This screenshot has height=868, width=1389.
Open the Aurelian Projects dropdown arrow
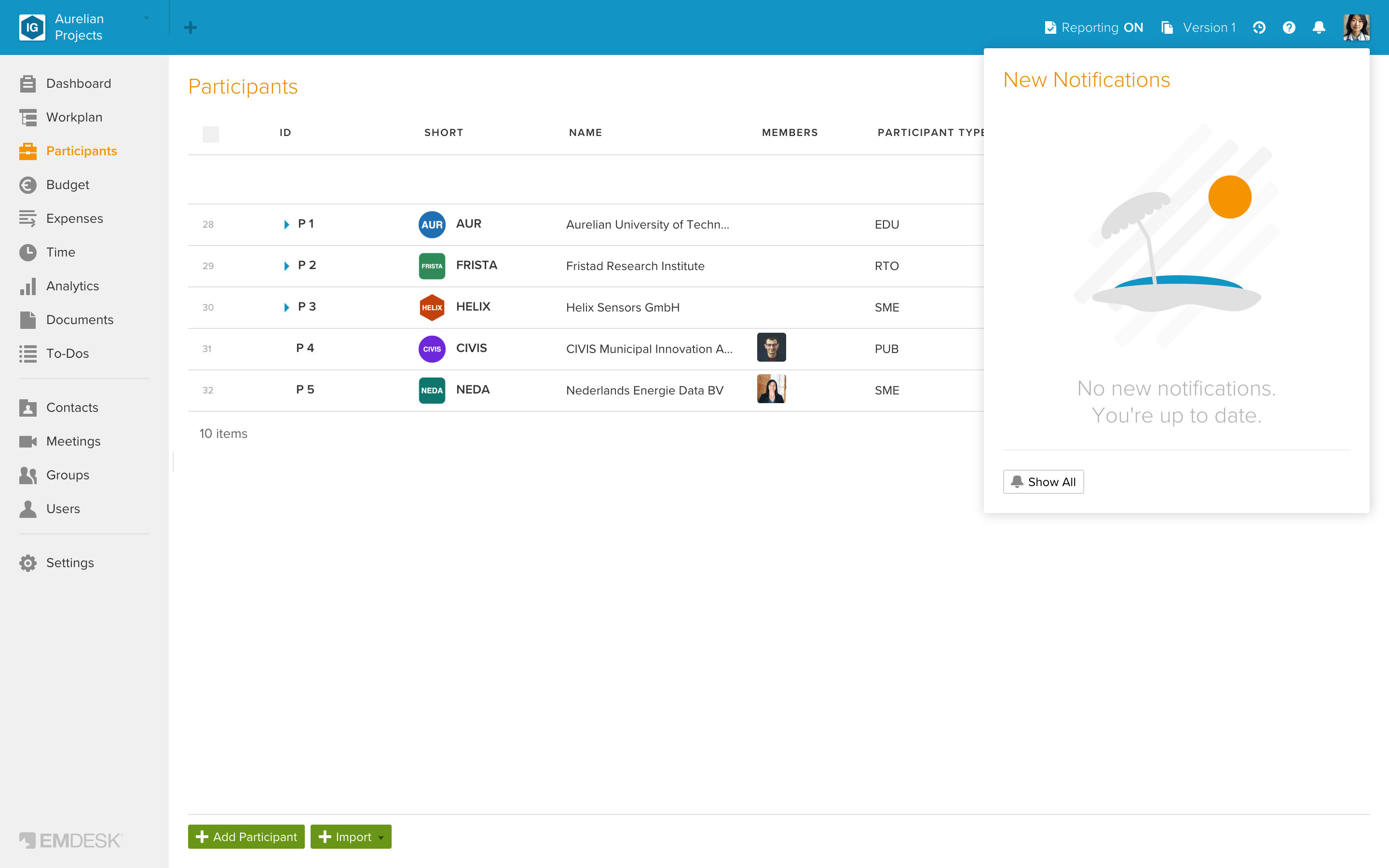click(x=147, y=18)
